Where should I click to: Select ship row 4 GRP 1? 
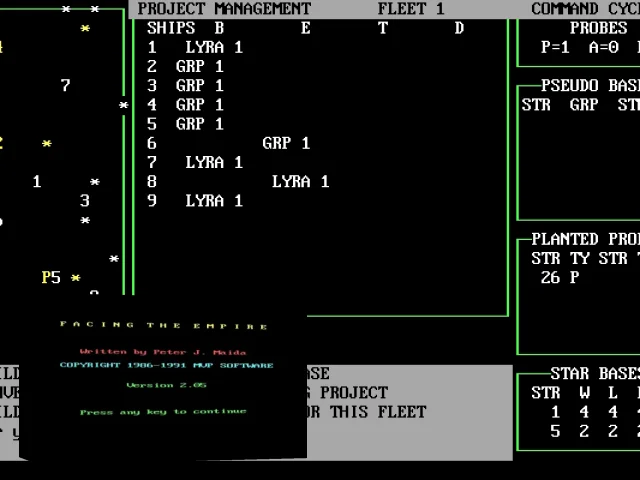pyautogui.click(x=186, y=105)
